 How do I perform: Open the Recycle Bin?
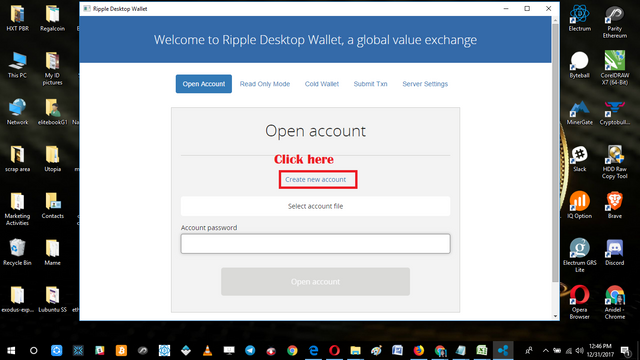[x=18, y=252]
